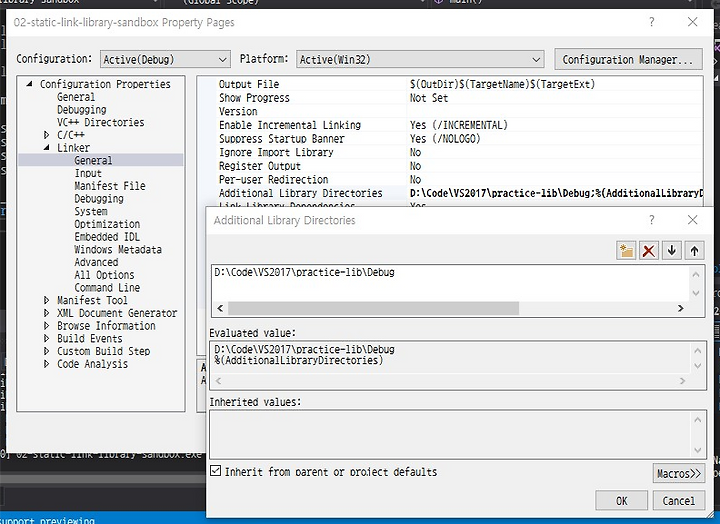The width and height of the screenshot is (720, 524).
Task: Click the Yes (/INCREMENTAL) value
Action: tap(459, 125)
